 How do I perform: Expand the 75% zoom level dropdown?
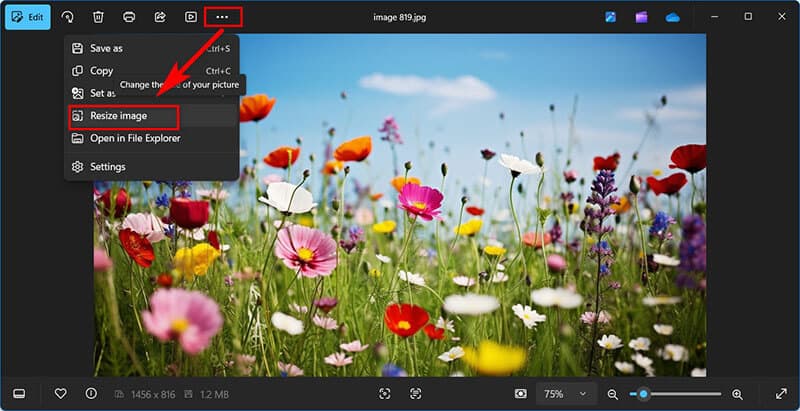point(567,394)
